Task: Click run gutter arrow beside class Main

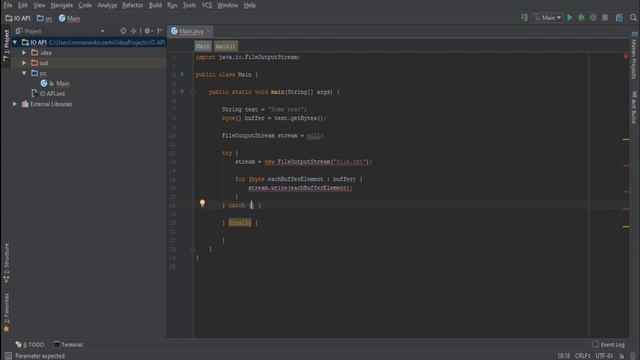Action: point(182,74)
